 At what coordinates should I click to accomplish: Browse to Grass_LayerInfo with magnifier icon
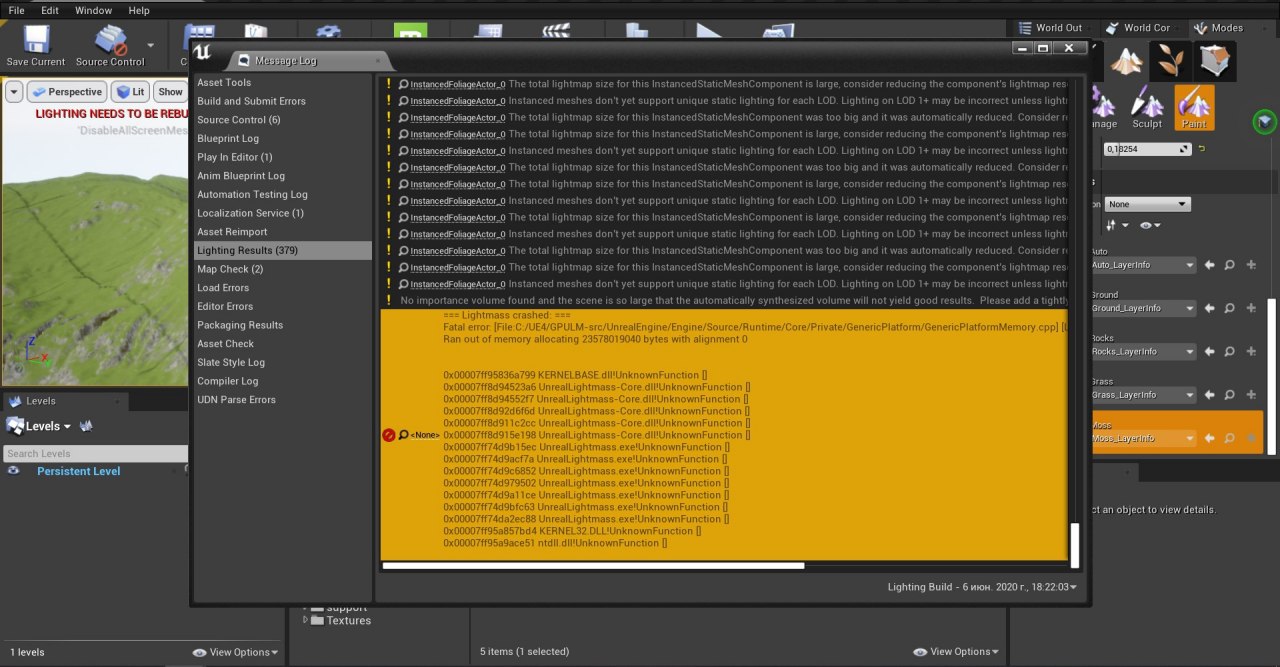click(1230, 394)
